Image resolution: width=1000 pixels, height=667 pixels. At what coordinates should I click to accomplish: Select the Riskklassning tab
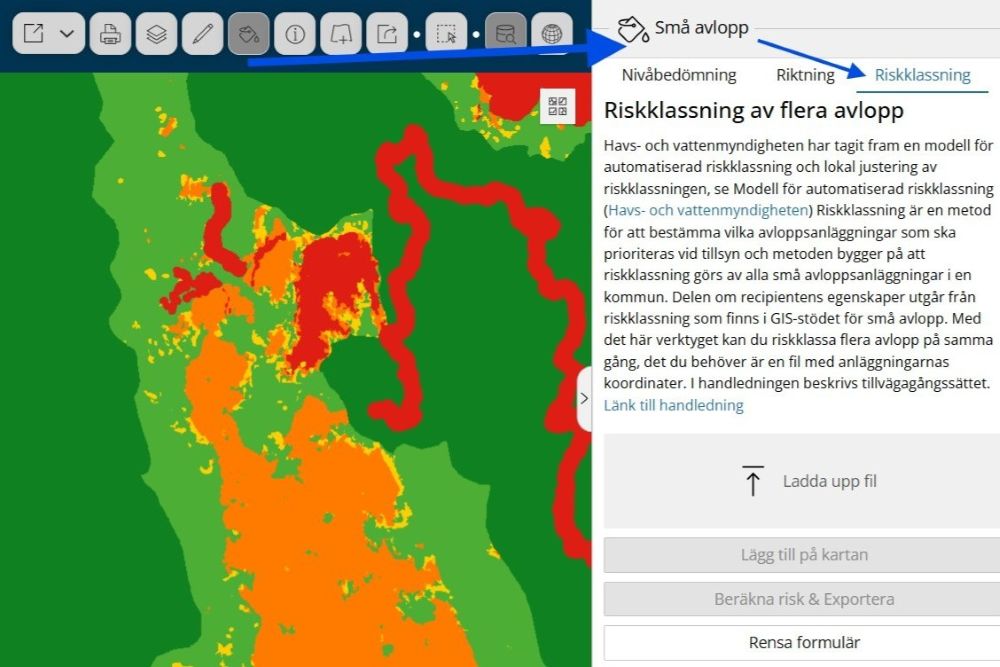pos(921,74)
